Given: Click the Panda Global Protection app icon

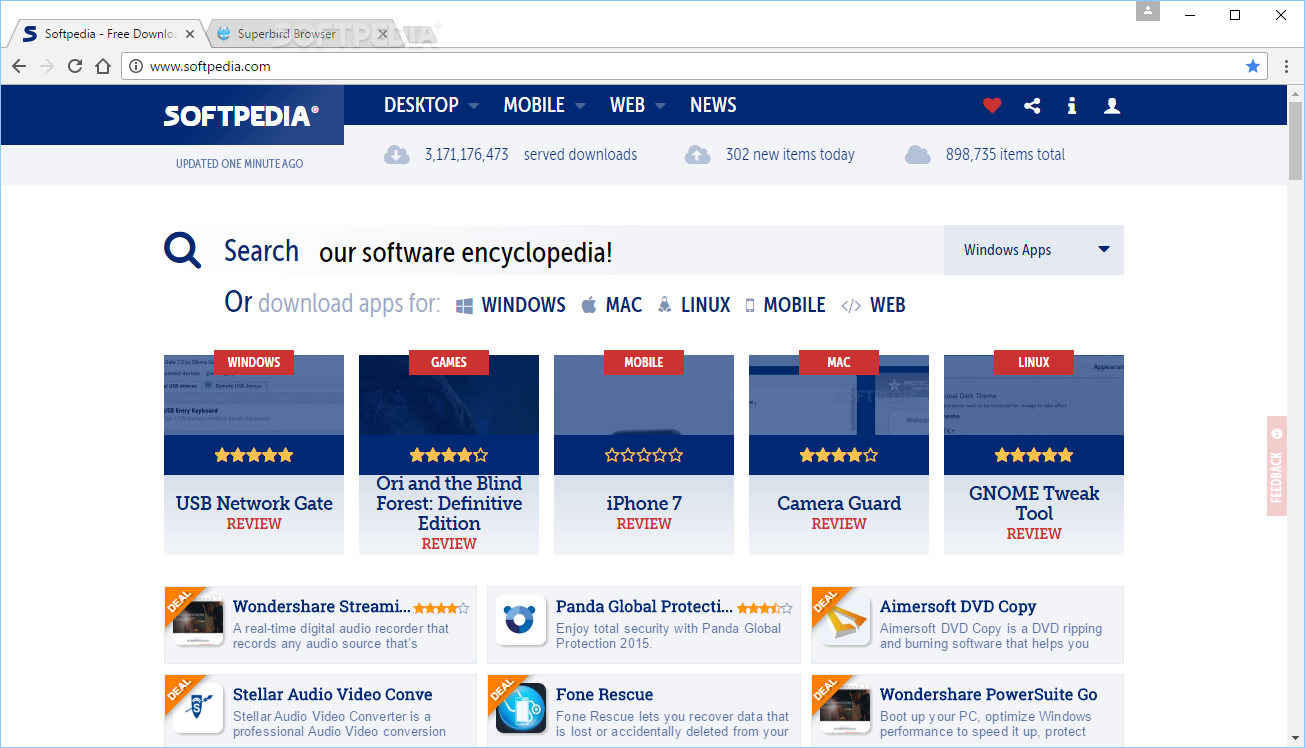Looking at the screenshot, I should pyautogui.click(x=520, y=620).
